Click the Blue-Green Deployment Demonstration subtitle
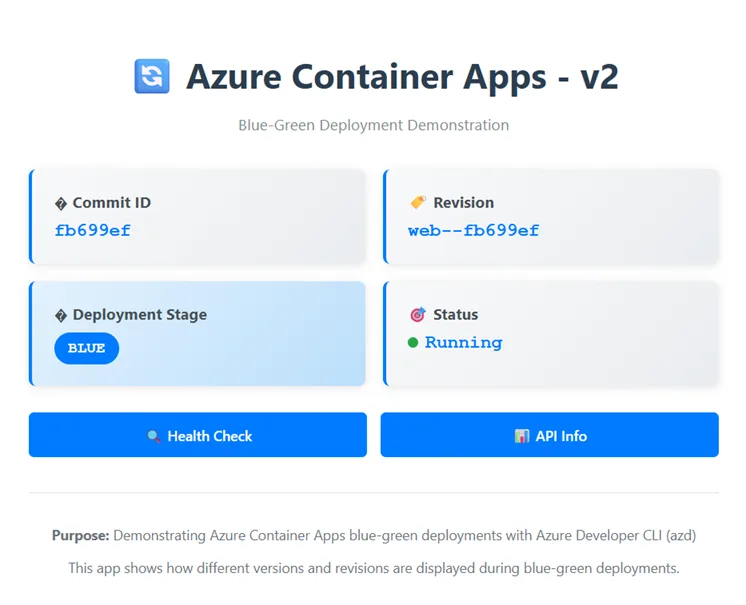 373,125
